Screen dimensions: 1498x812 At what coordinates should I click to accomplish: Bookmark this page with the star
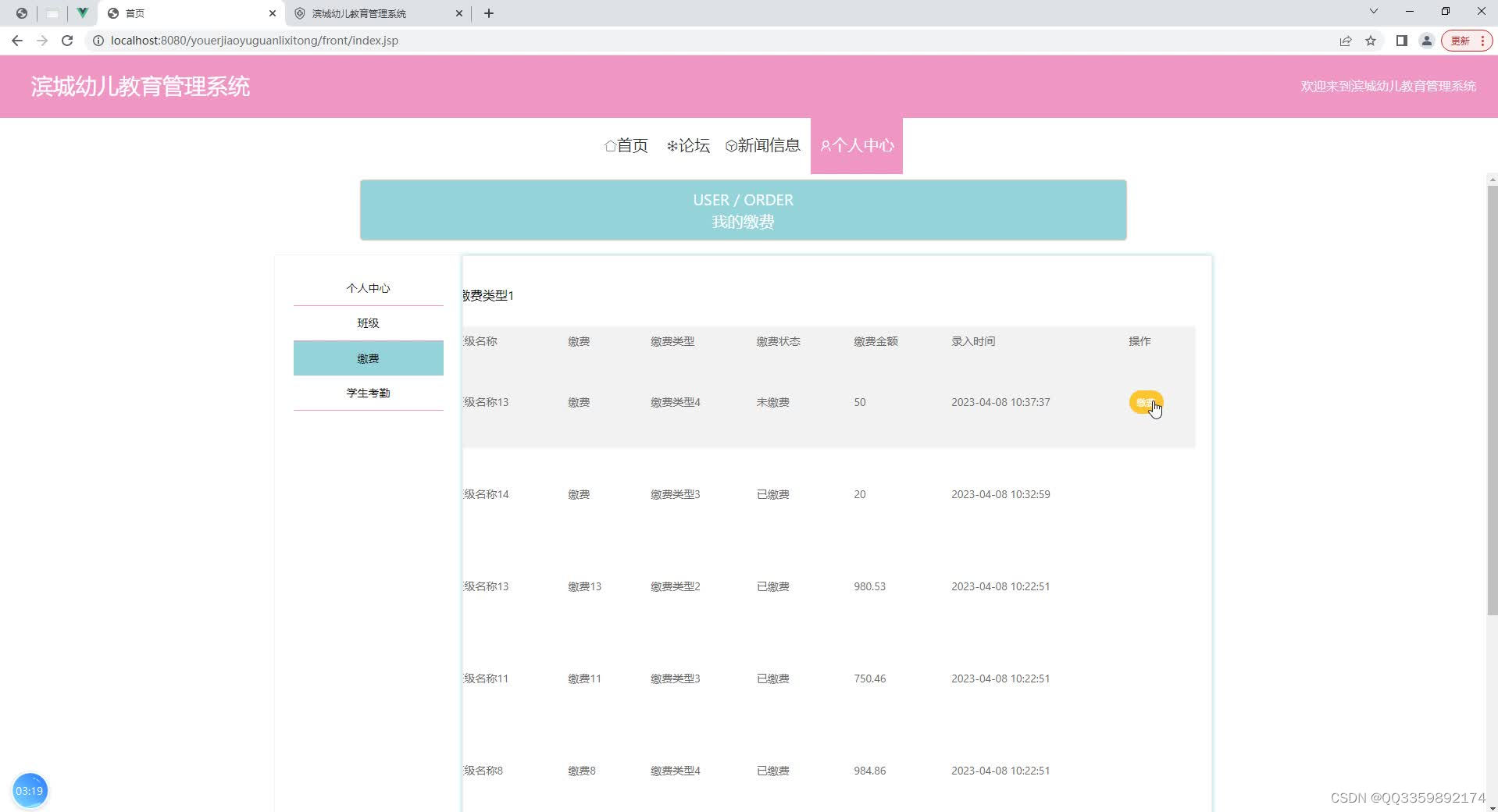coord(1371,41)
